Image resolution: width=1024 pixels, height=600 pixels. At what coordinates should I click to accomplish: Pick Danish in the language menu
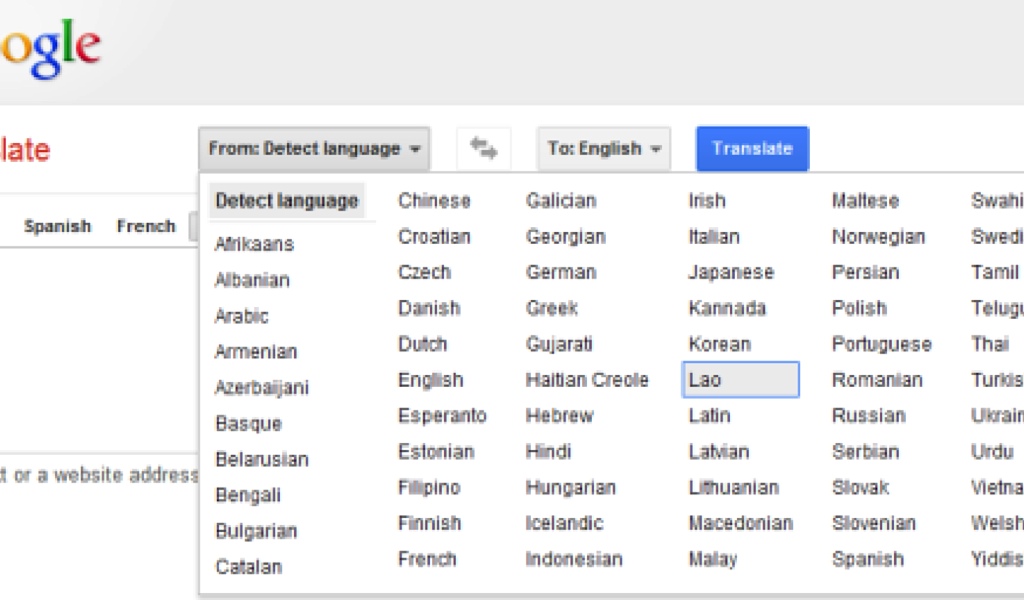[429, 308]
